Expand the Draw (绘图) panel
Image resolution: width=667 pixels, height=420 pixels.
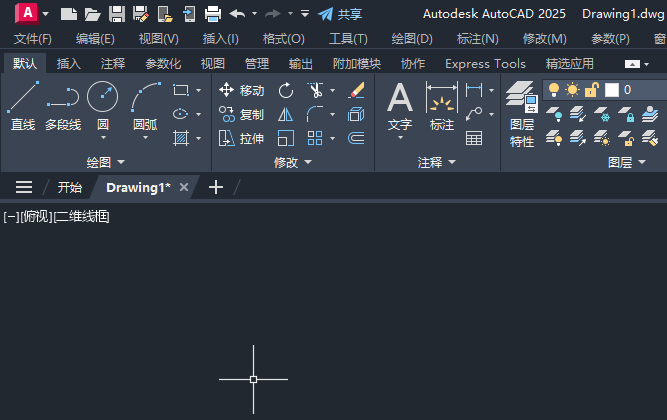[x=105, y=162]
